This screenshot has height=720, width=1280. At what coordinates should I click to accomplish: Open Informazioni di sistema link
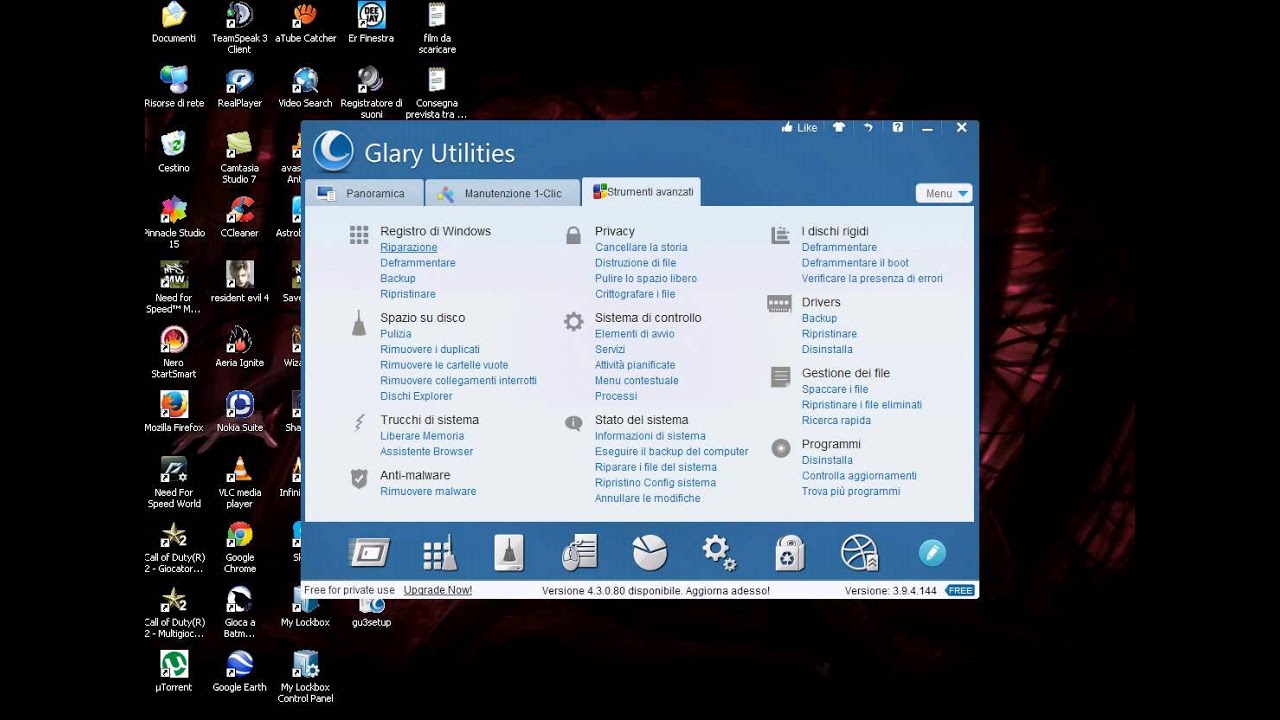click(x=650, y=436)
